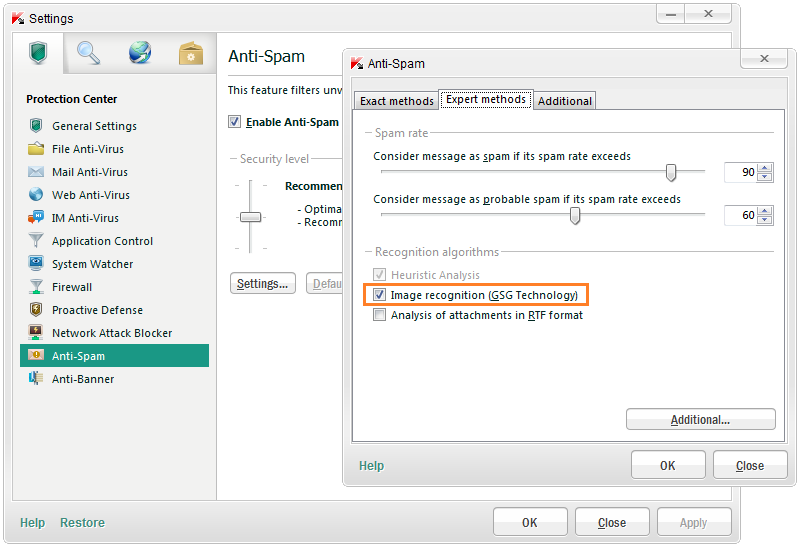Click the Mail Anti-Virus envelope icon
803x548 pixels.
pyautogui.click(x=36, y=172)
